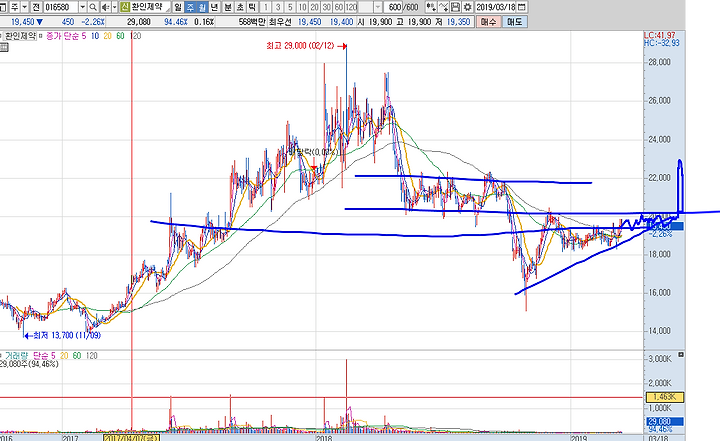
Task: Select the 분 minute chart period
Action: [x=228, y=7]
